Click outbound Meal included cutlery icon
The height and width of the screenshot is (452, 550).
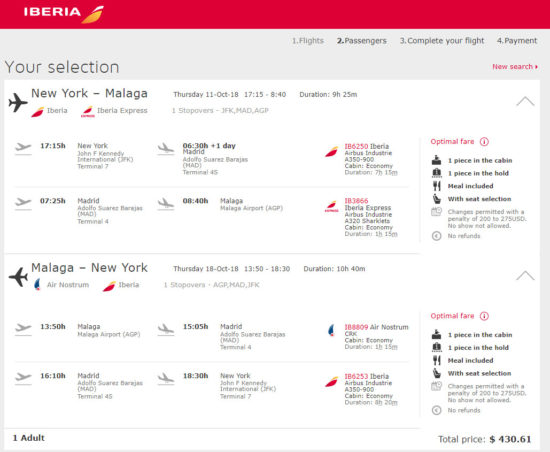(x=437, y=186)
